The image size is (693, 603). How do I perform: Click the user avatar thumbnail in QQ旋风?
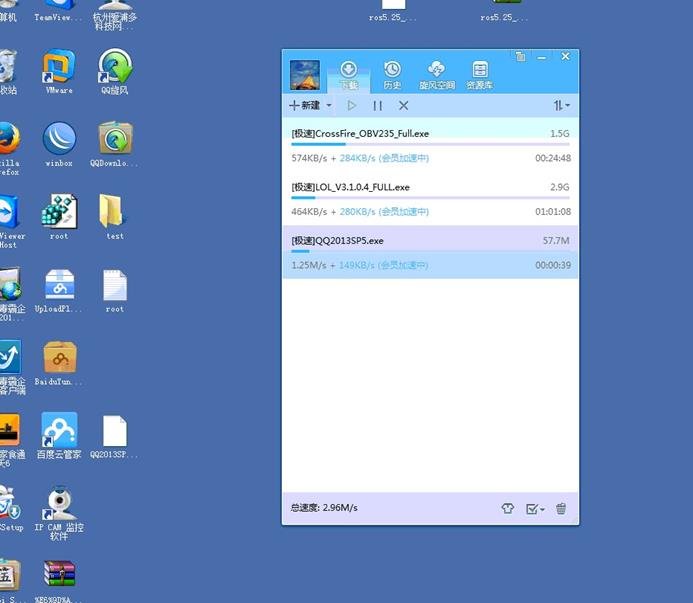pyautogui.click(x=305, y=75)
